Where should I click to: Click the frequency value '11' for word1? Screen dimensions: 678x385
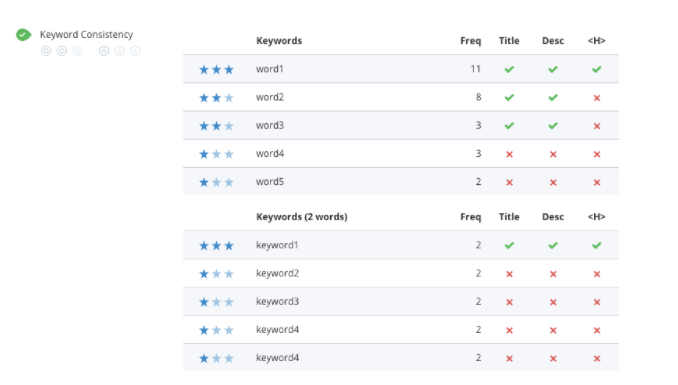click(x=476, y=69)
